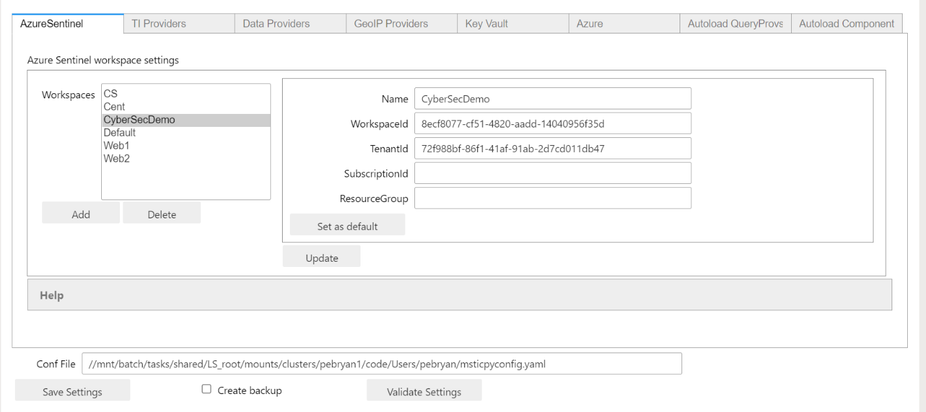Click the empty ResourceGroup field
Screen dimensions: 926x412
coord(553,198)
